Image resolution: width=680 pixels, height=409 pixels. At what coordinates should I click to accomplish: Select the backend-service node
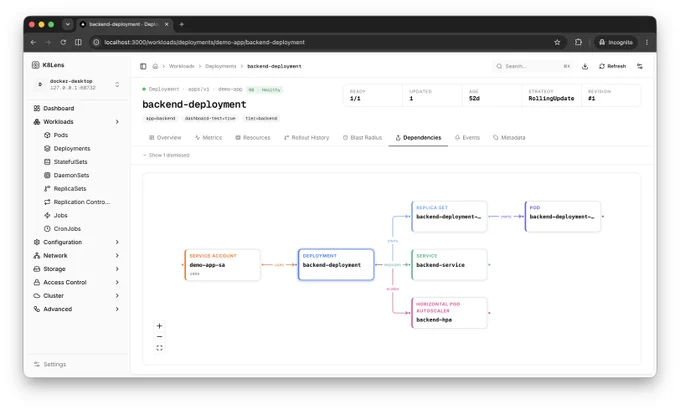[x=449, y=265]
